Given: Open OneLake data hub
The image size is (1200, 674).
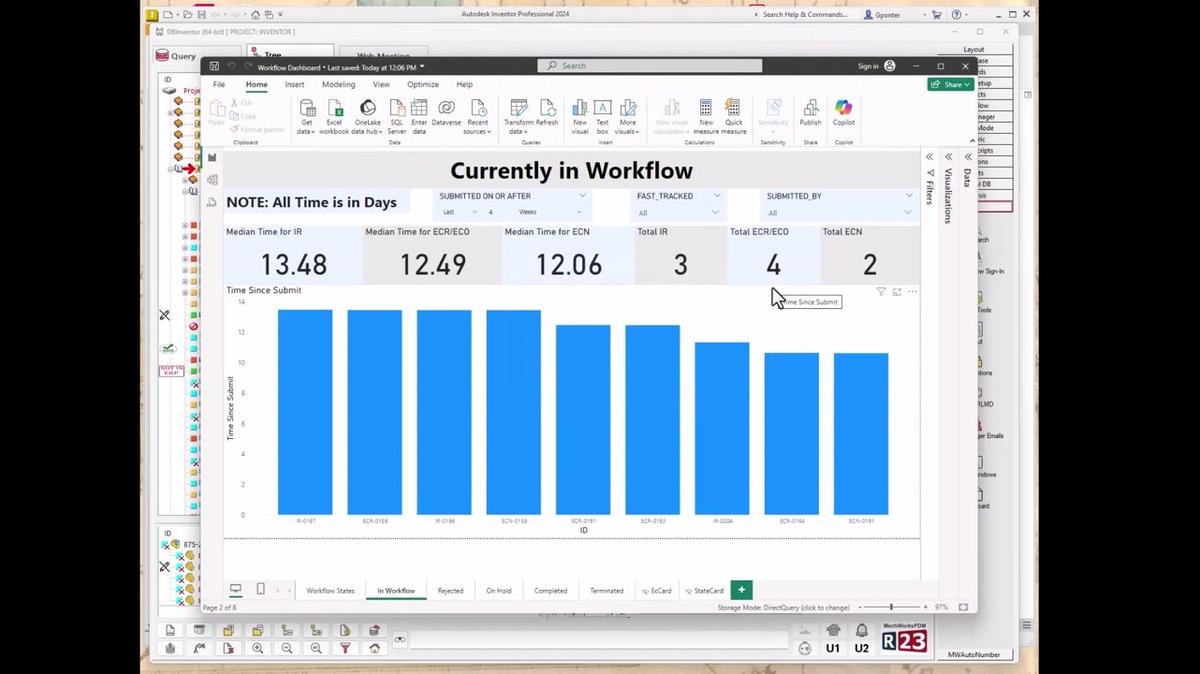Looking at the screenshot, I should 367,116.
